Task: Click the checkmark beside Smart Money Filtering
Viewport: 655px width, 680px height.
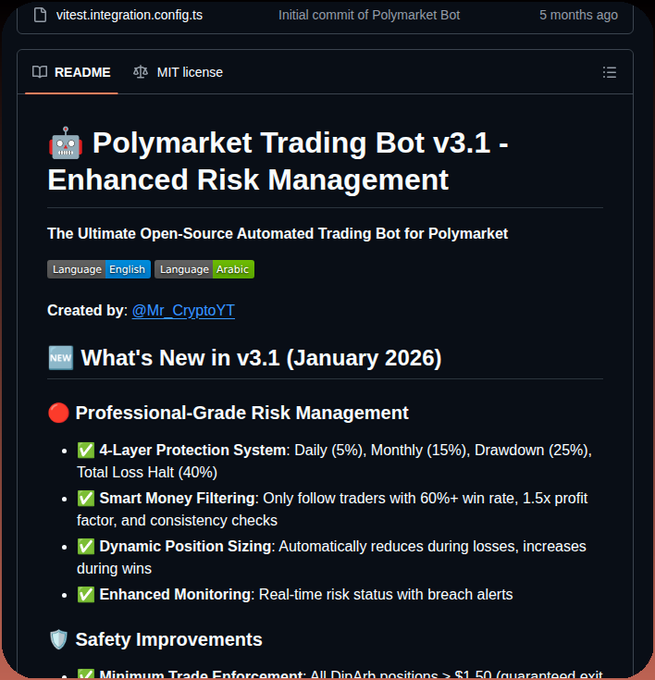Action: [86, 498]
